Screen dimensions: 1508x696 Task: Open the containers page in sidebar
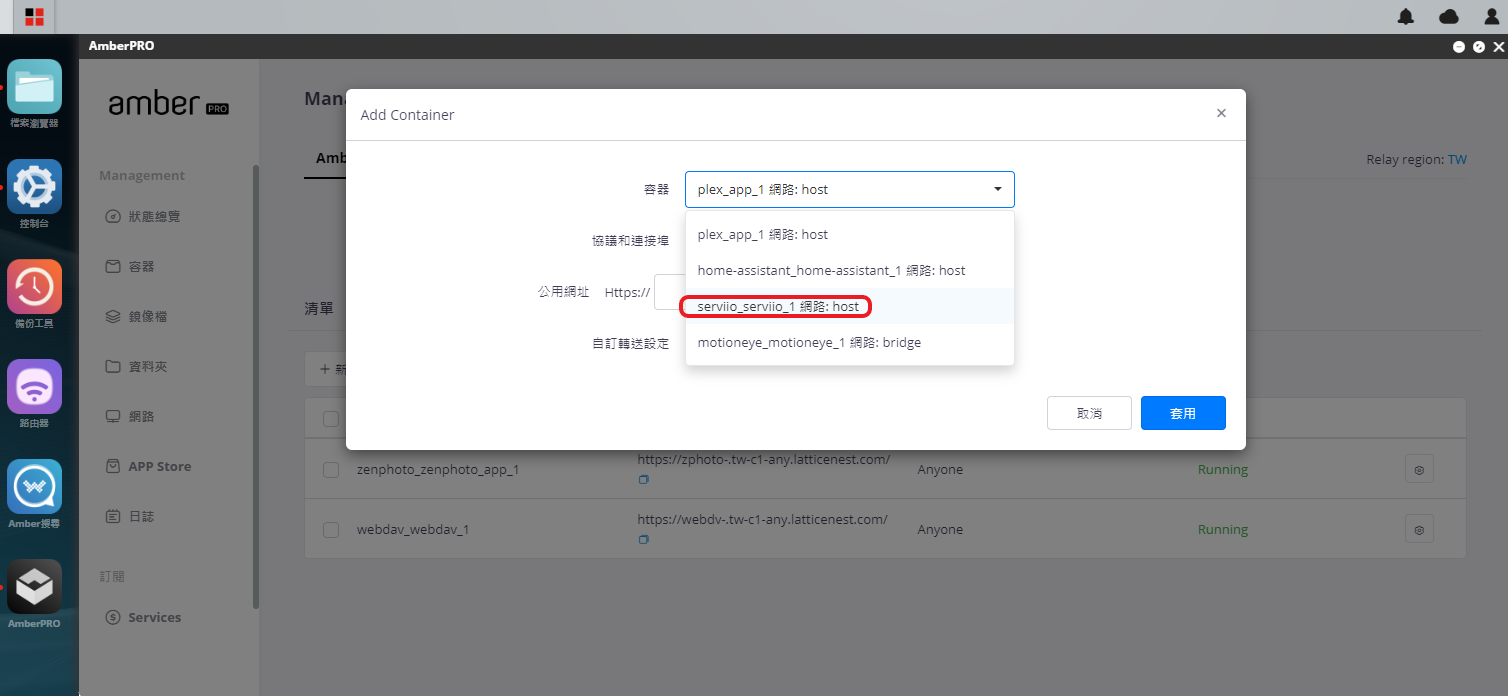pyautogui.click(x=130, y=266)
